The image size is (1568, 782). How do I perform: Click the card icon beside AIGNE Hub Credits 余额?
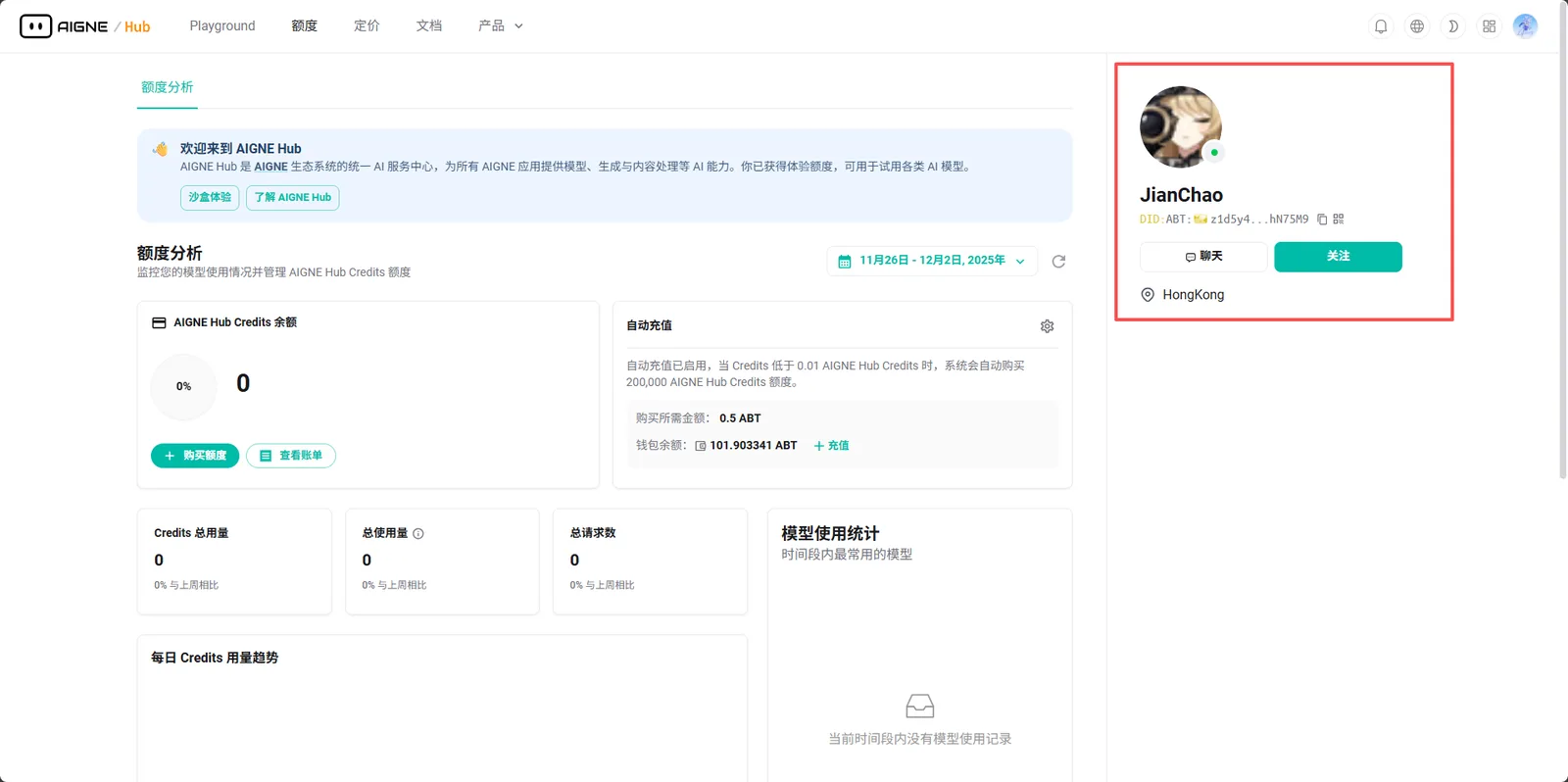pyautogui.click(x=159, y=322)
